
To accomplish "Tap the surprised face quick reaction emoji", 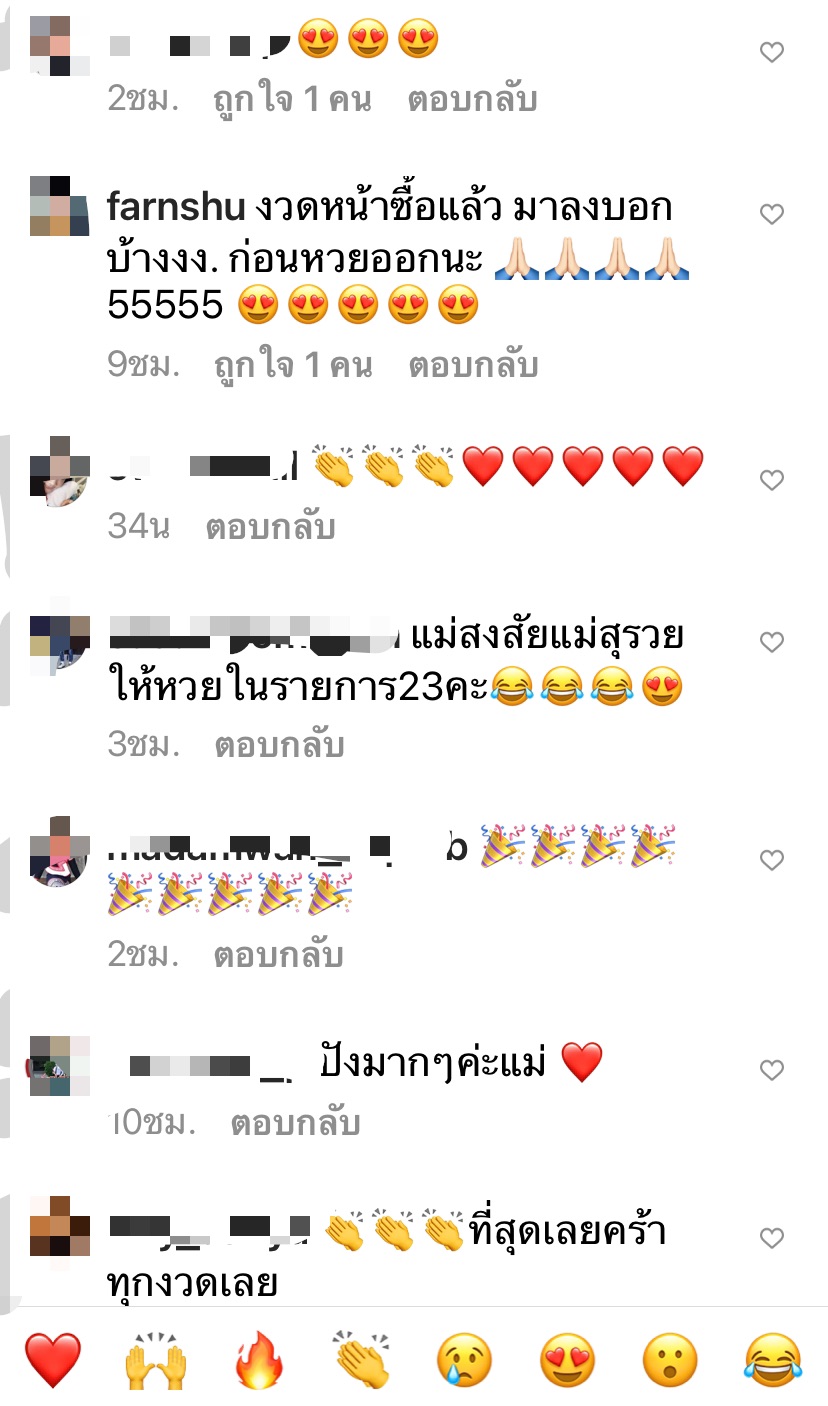I will (x=671, y=1361).
